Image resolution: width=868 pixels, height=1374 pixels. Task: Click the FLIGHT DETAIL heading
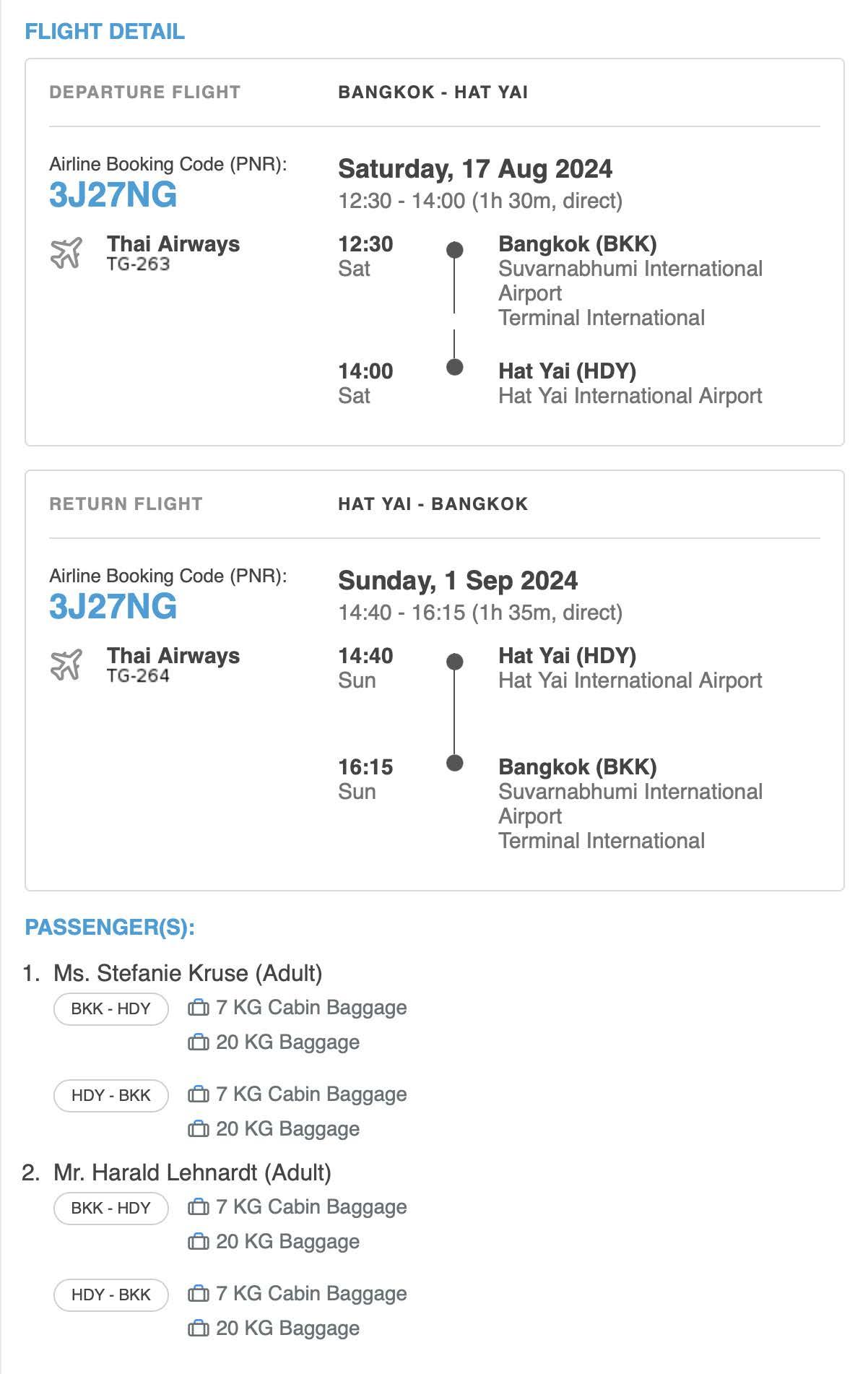(x=105, y=31)
